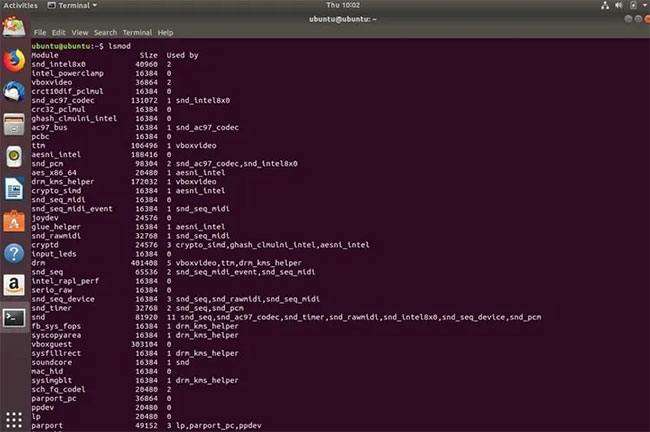
Task: Click Activities in the top bar
Action: [x=20, y=5]
